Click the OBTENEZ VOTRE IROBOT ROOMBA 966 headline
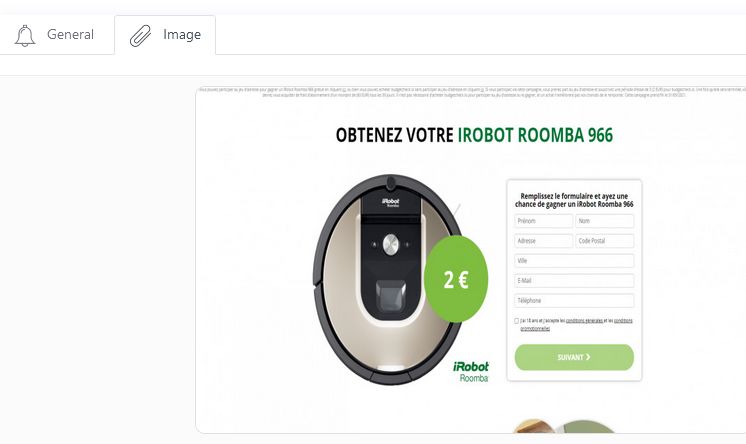 coord(474,135)
